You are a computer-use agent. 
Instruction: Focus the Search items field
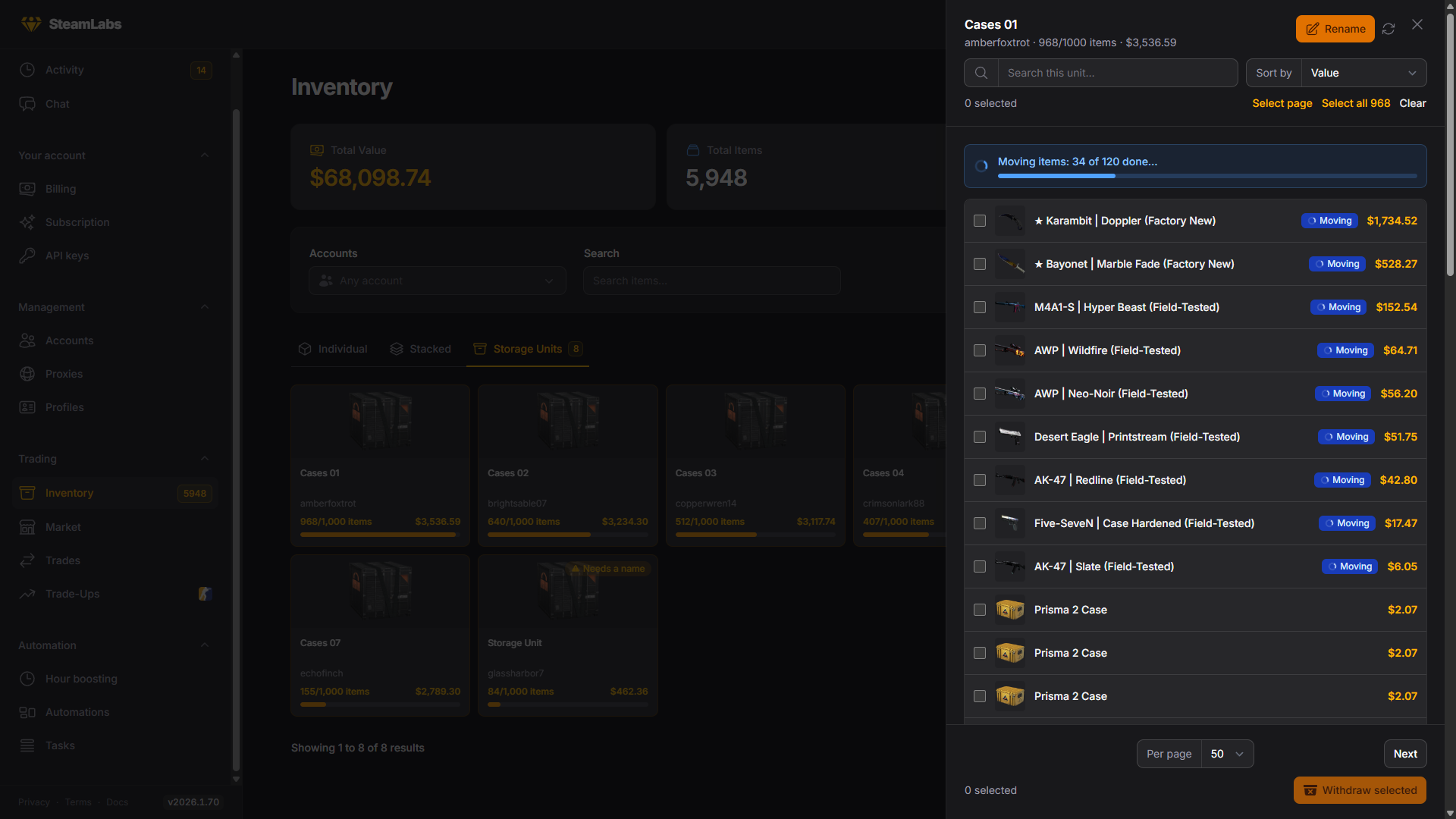[x=712, y=281]
